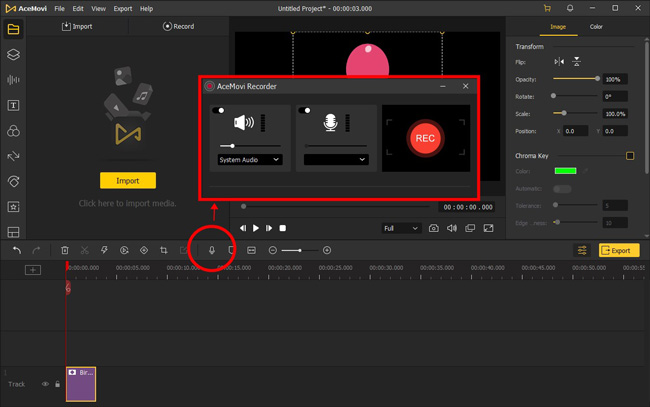Toggle system audio recording switch
Viewport: 650px width, 407px height.
click(218, 110)
